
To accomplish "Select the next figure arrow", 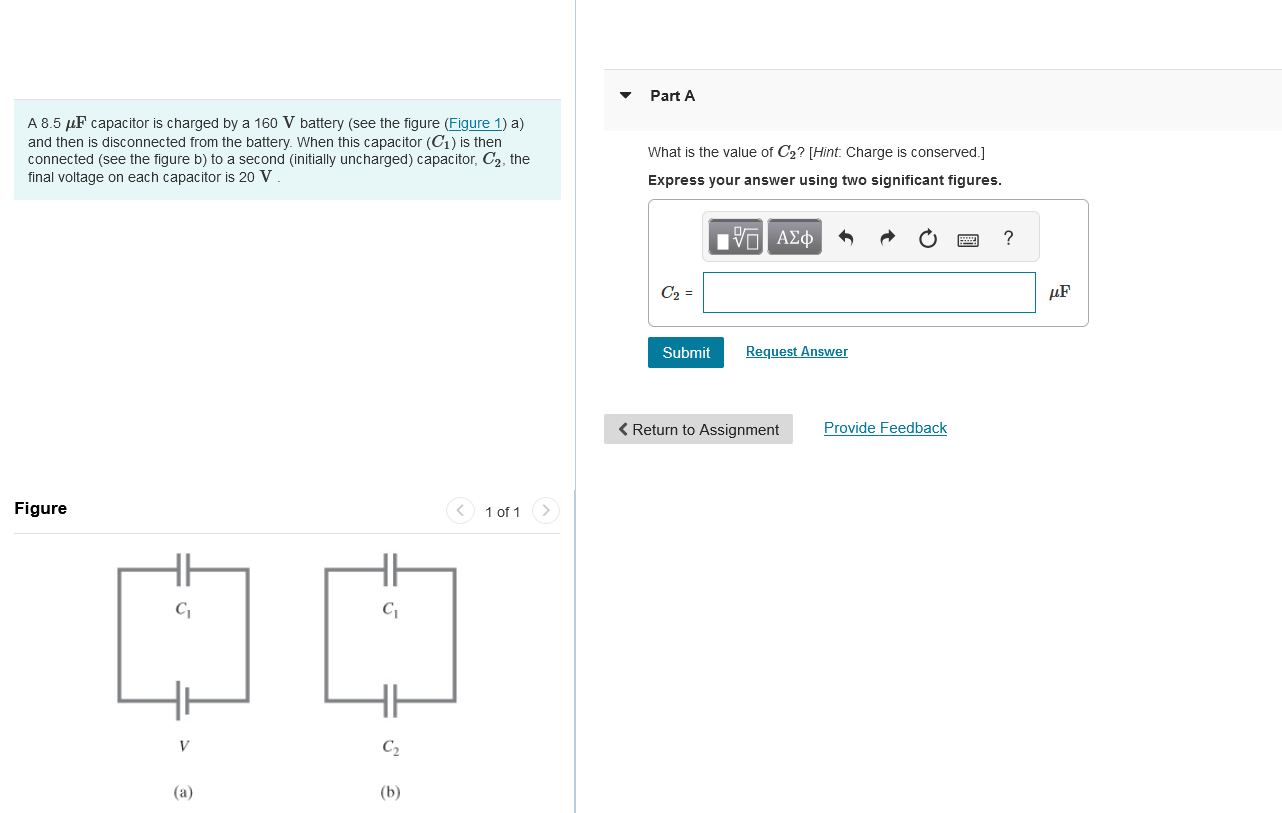I will [545, 510].
